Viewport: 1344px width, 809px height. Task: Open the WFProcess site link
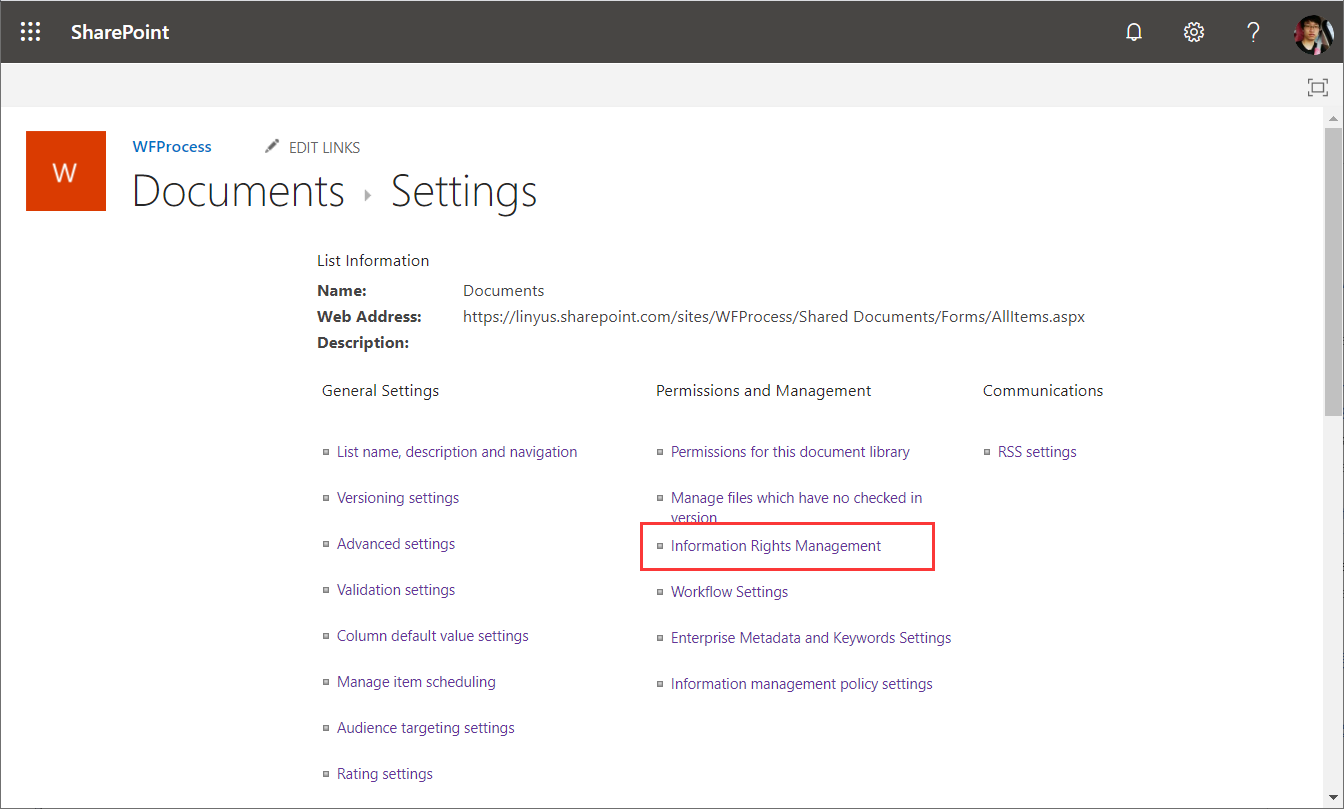point(172,147)
